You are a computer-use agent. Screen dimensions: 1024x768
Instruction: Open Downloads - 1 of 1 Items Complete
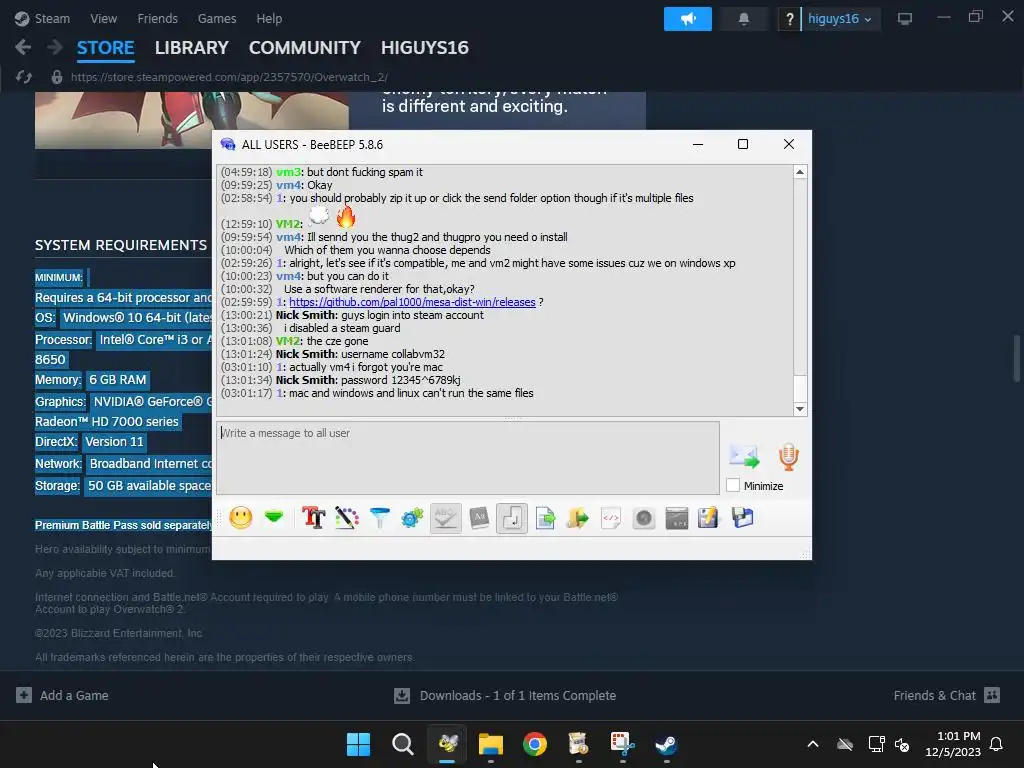[505, 696]
